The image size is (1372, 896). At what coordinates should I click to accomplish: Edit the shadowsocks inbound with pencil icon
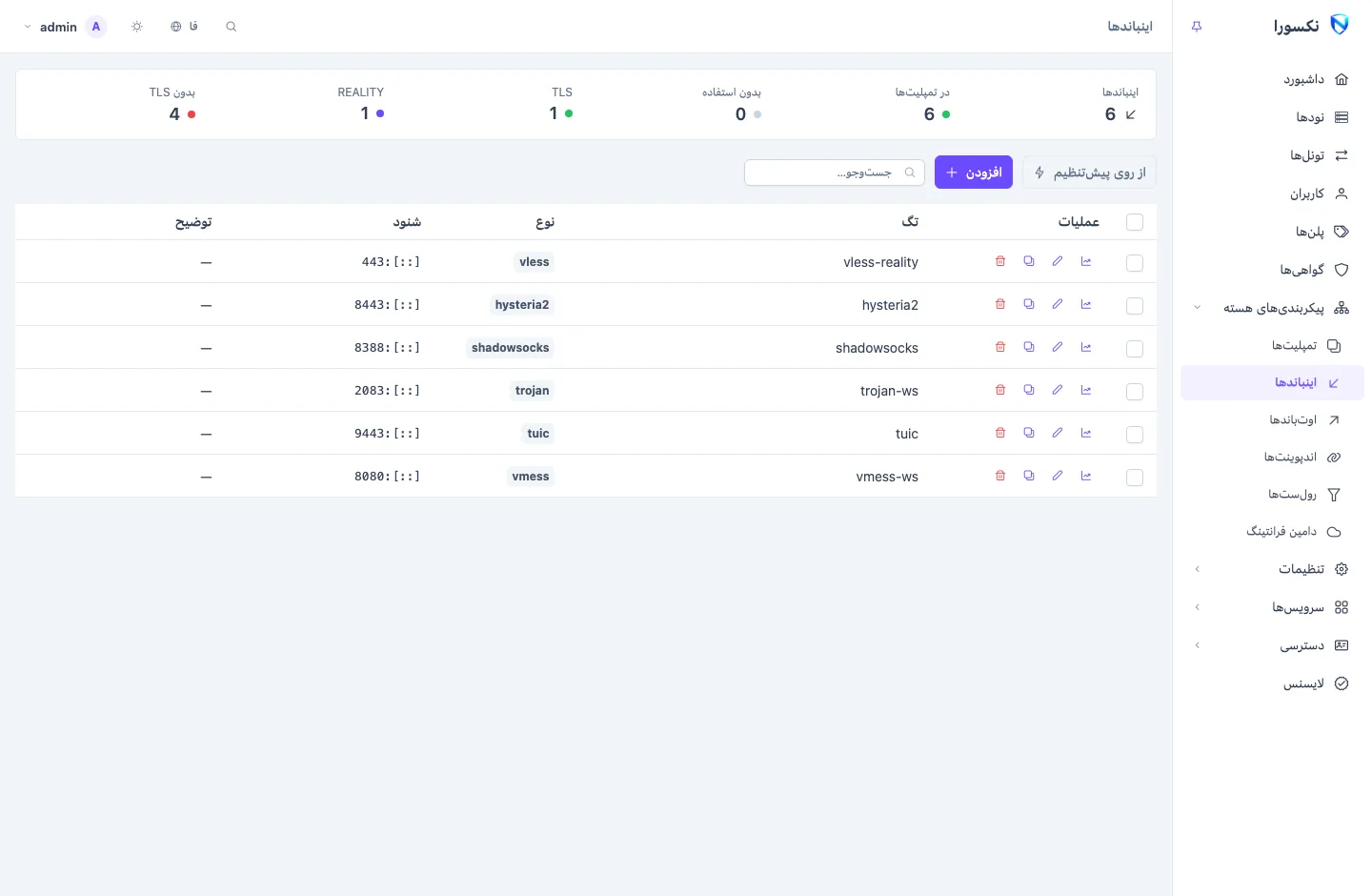pos(1058,347)
